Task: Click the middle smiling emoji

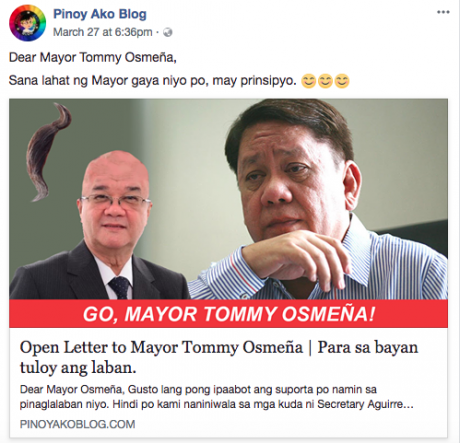Action: click(x=325, y=81)
